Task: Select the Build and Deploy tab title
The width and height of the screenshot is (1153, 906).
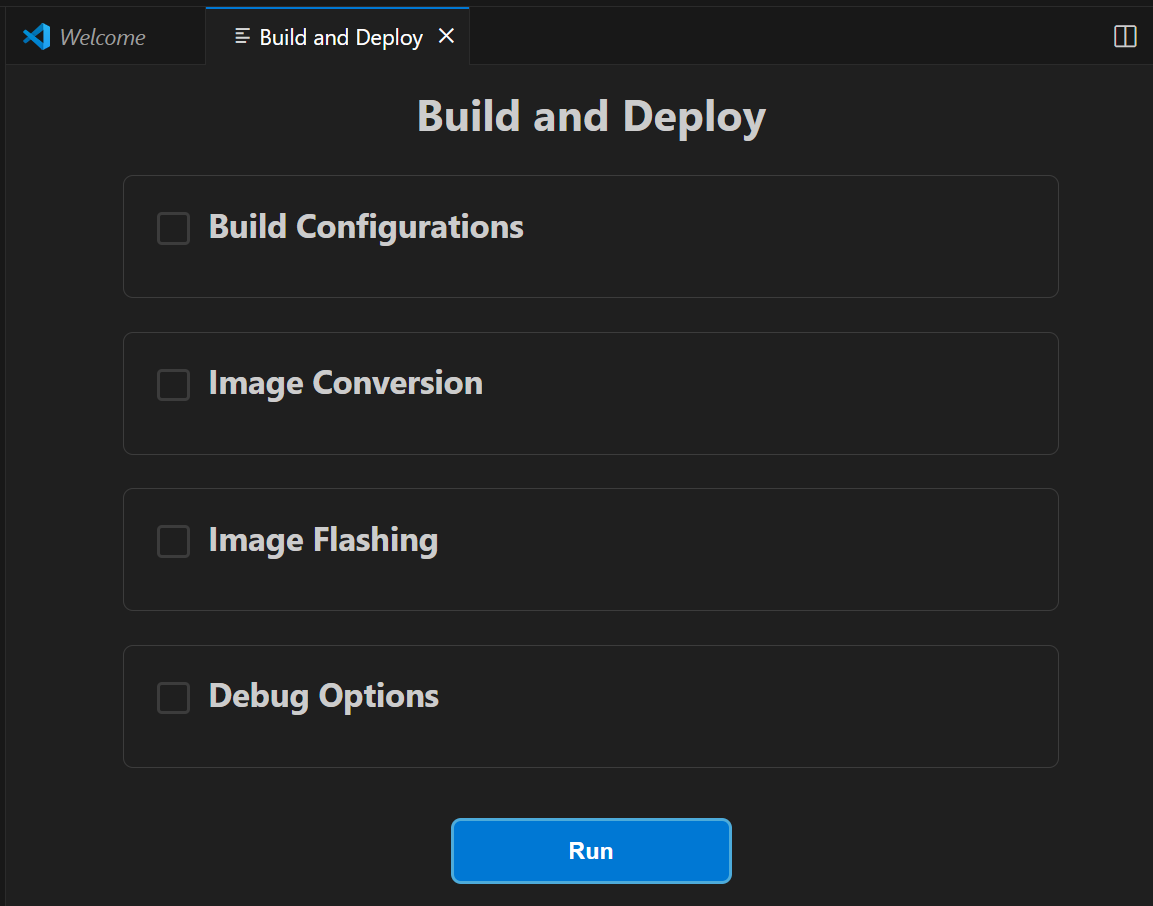Action: pyautogui.click(x=341, y=37)
